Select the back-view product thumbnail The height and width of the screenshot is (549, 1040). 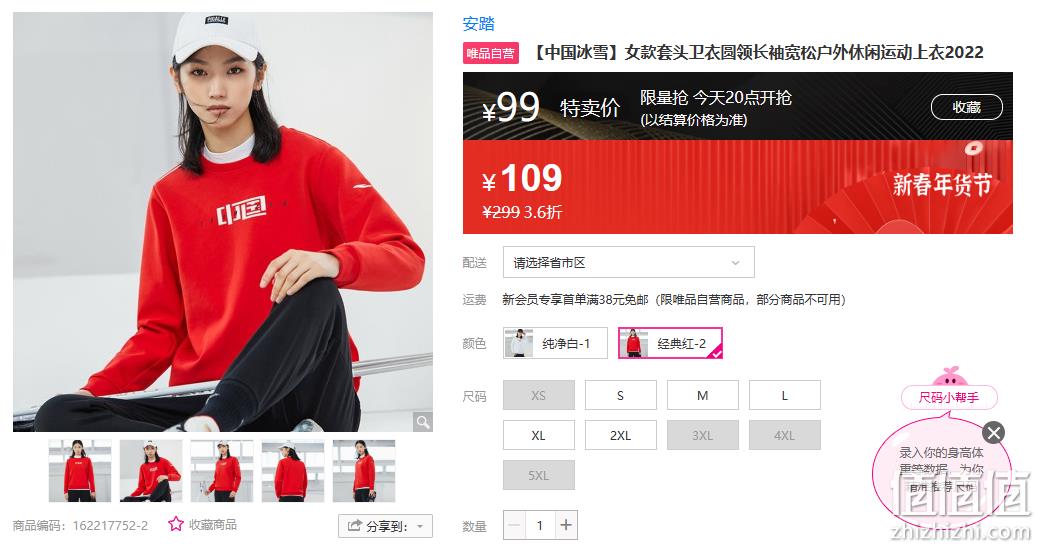[293, 471]
